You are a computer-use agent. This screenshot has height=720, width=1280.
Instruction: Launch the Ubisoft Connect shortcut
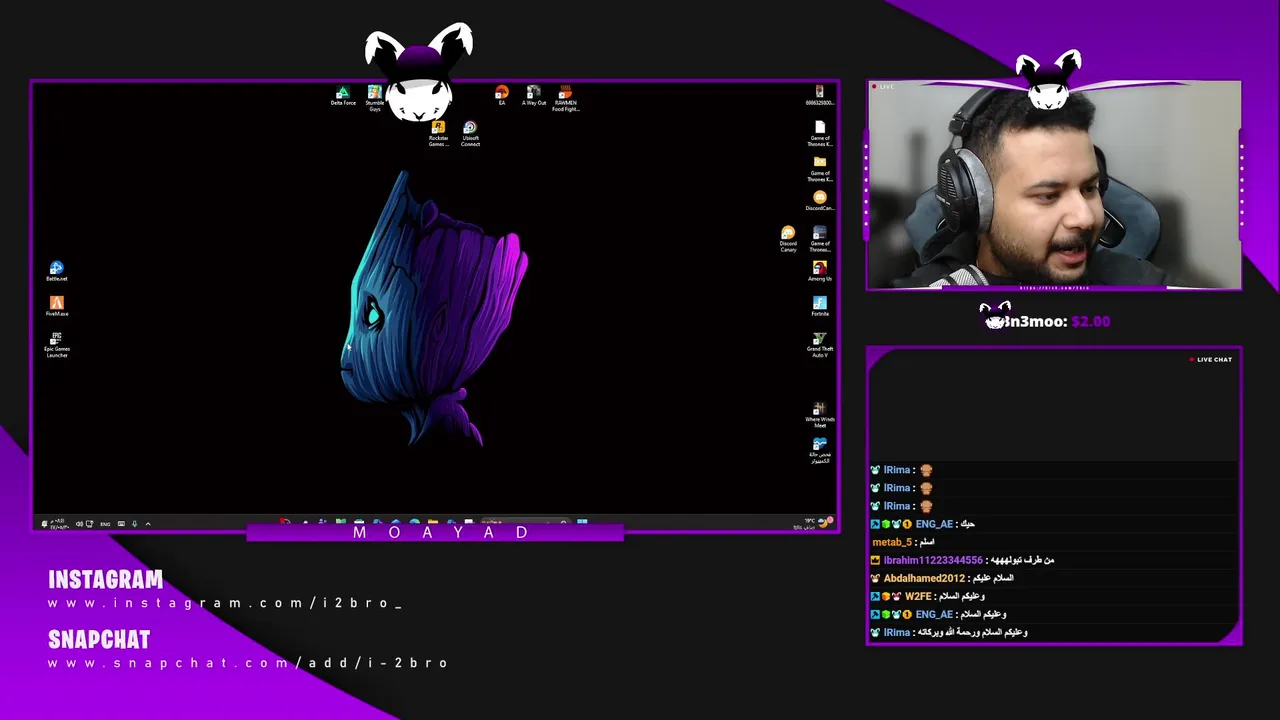tap(470, 134)
